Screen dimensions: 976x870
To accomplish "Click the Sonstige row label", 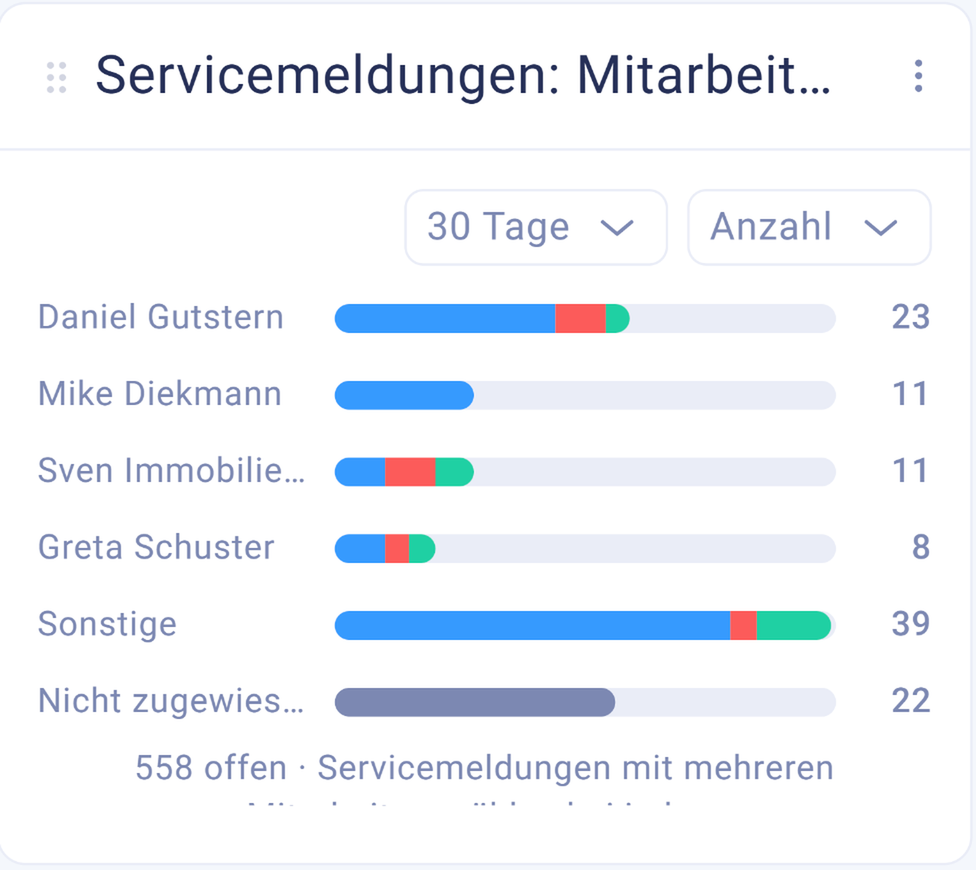I will pyautogui.click(x=108, y=624).
